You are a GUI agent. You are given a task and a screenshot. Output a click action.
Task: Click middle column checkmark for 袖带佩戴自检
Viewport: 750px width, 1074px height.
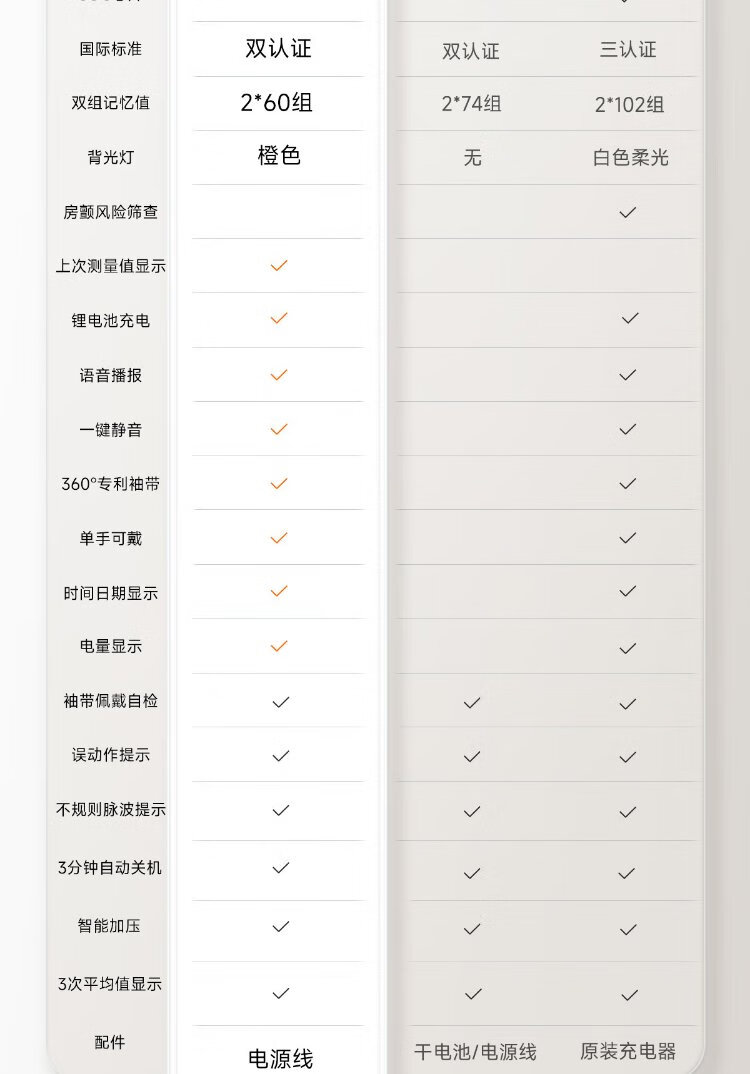click(472, 703)
